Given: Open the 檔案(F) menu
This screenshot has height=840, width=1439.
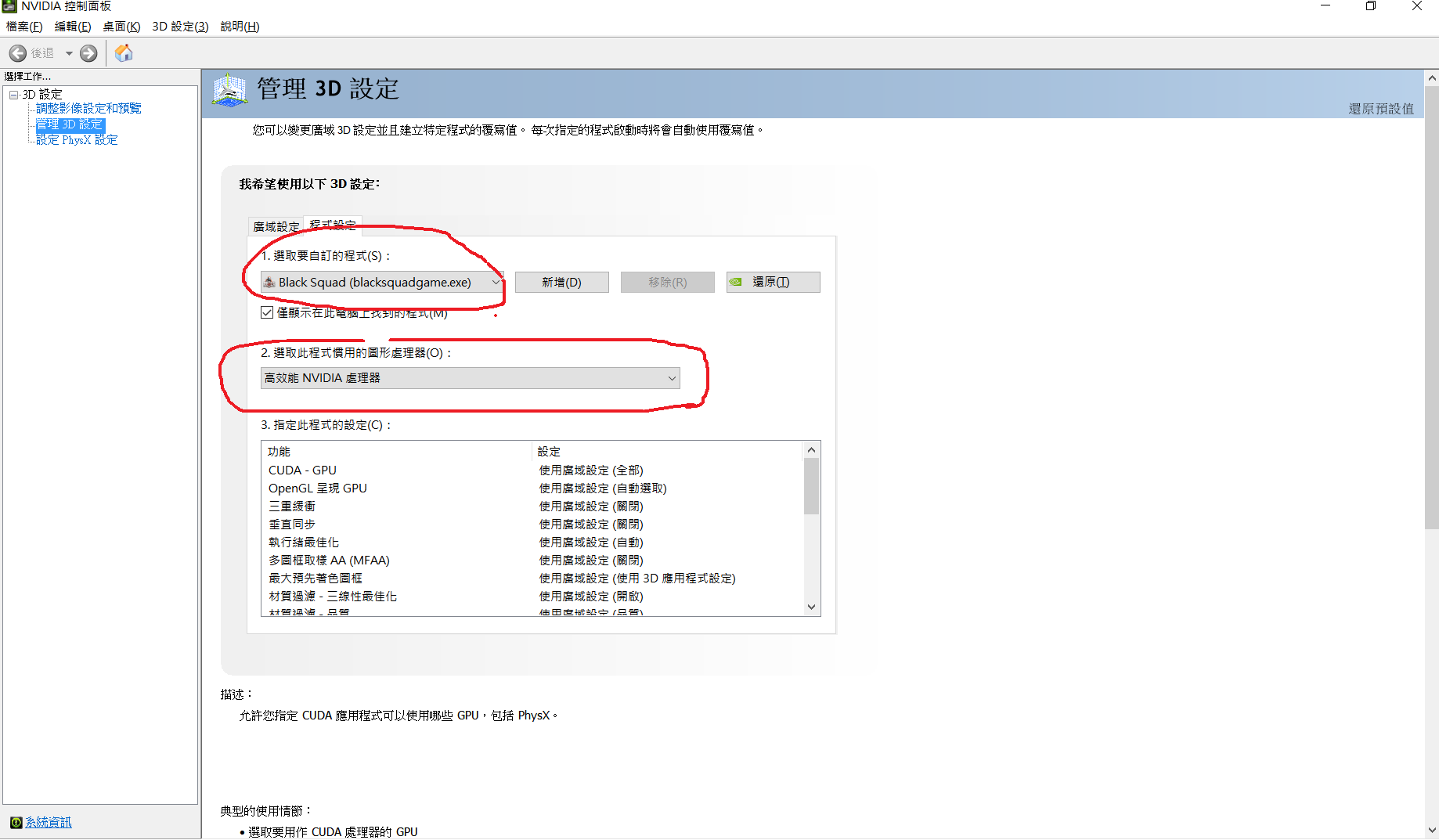Looking at the screenshot, I should coord(24,27).
